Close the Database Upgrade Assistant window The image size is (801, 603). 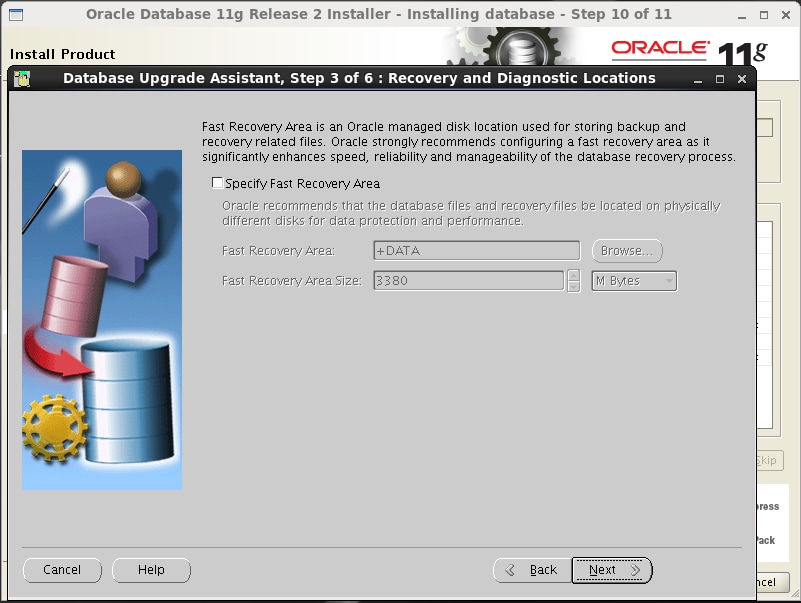(x=742, y=79)
